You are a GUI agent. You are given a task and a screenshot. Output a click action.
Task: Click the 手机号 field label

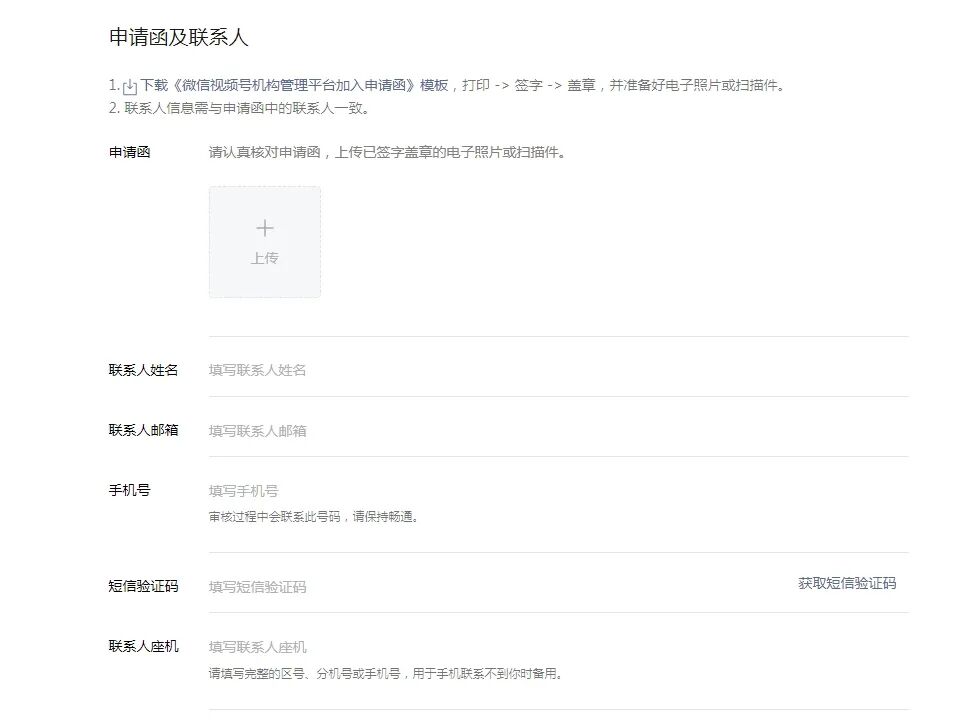[x=128, y=490]
